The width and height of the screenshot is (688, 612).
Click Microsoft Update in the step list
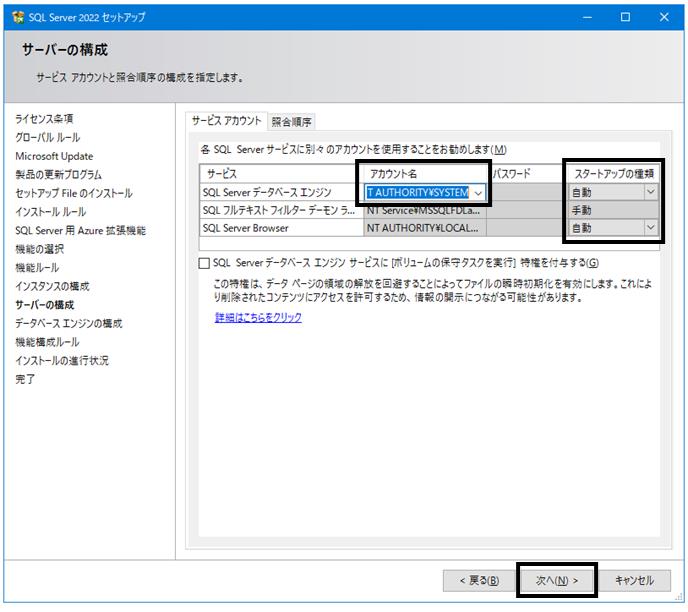[x=54, y=156]
